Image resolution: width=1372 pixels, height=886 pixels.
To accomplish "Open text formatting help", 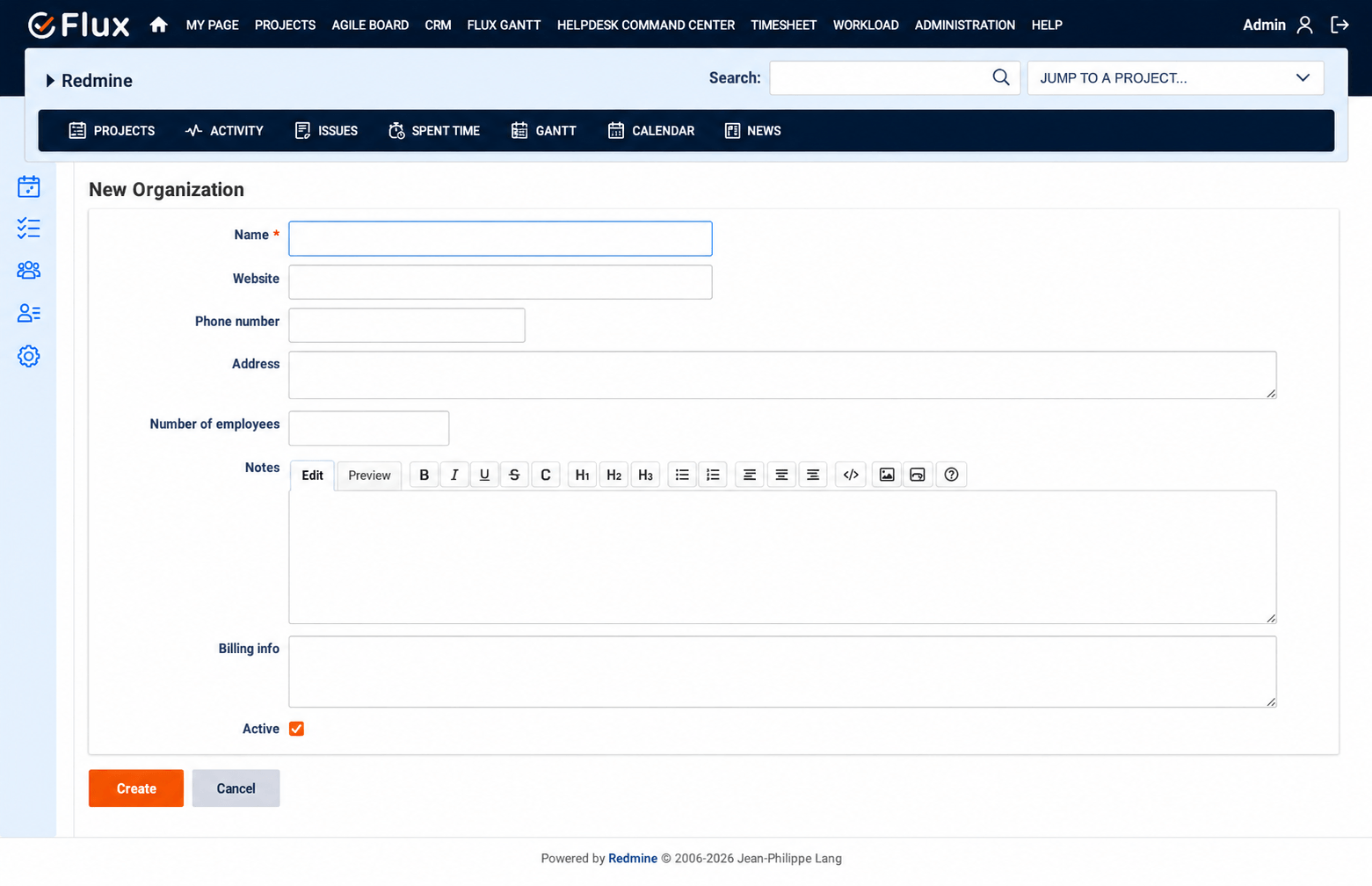I will [951, 475].
